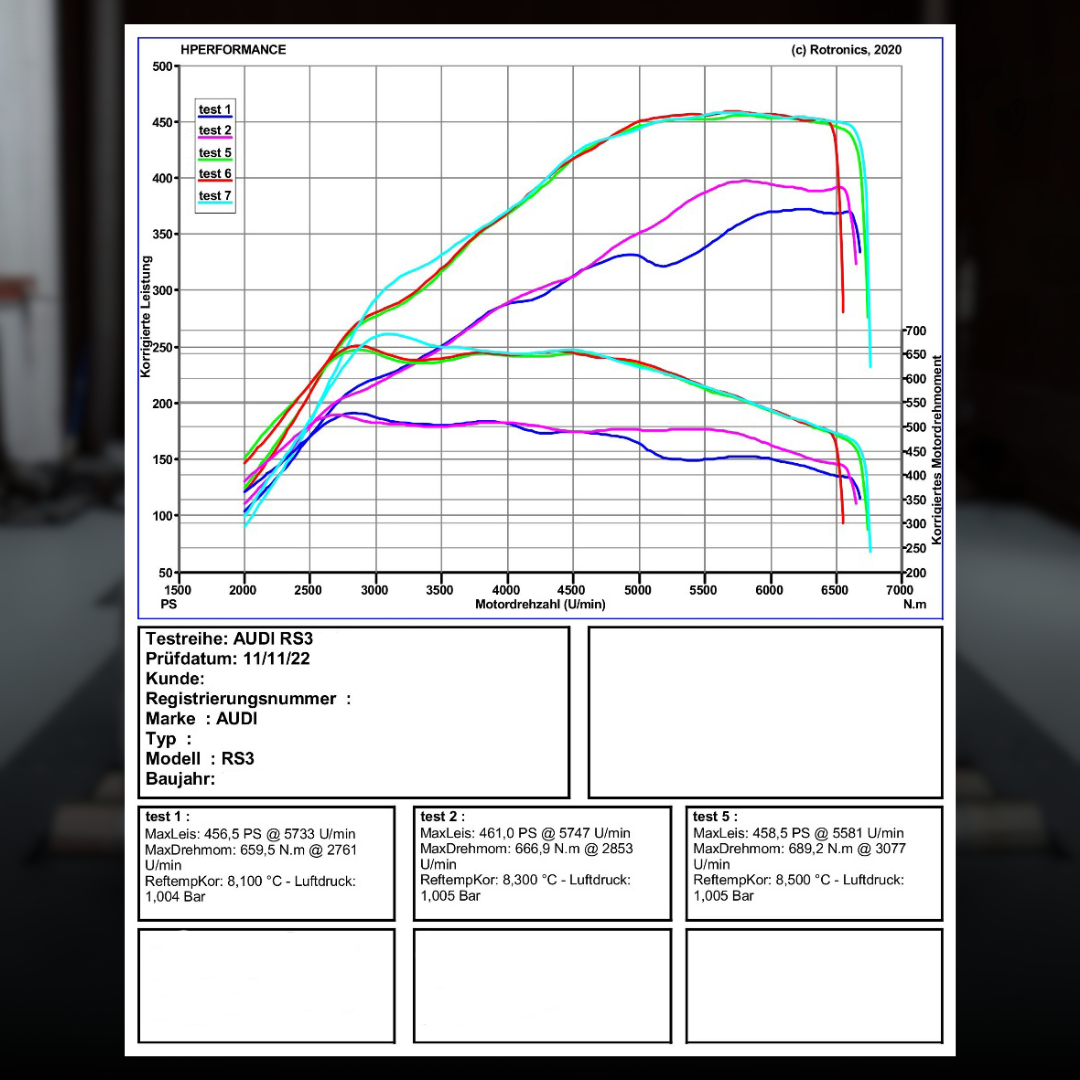The height and width of the screenshot is (1080, 1080).
Task: Click the Rotronics 2020 copyright text
Action: (846, 50)
